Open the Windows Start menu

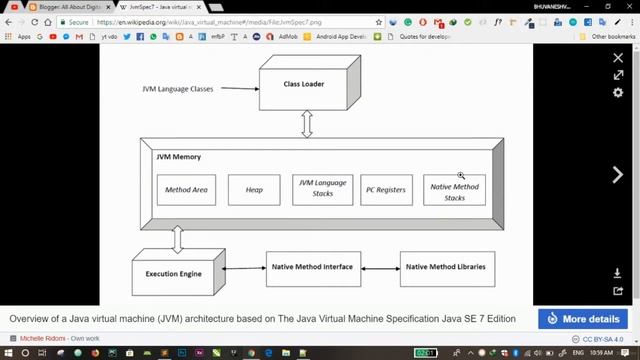click(8, 353)
